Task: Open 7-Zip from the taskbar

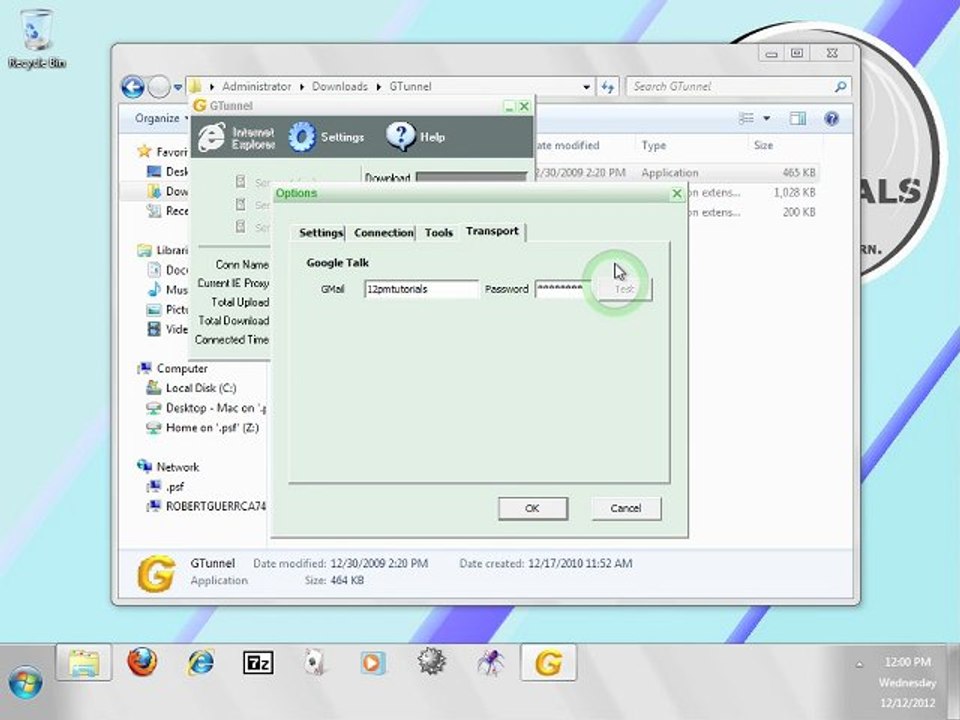Action: (258, 662)
